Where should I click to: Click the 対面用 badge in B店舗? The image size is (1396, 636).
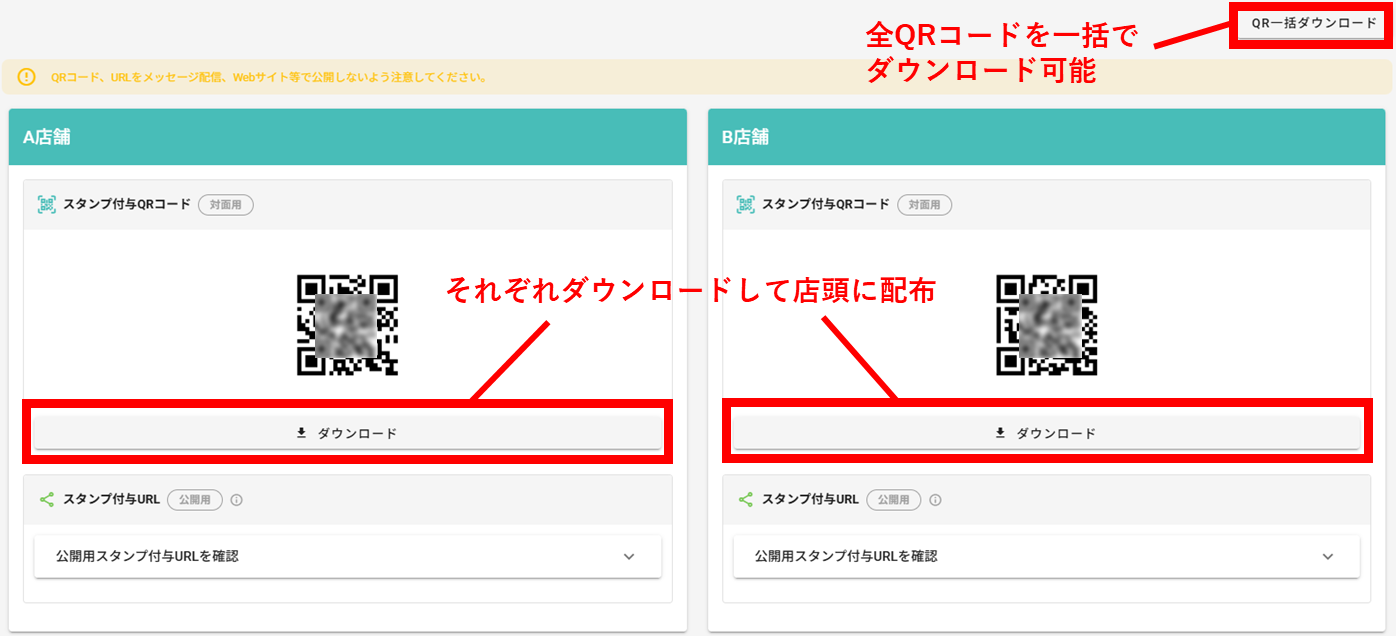click(x=925, y=204)
